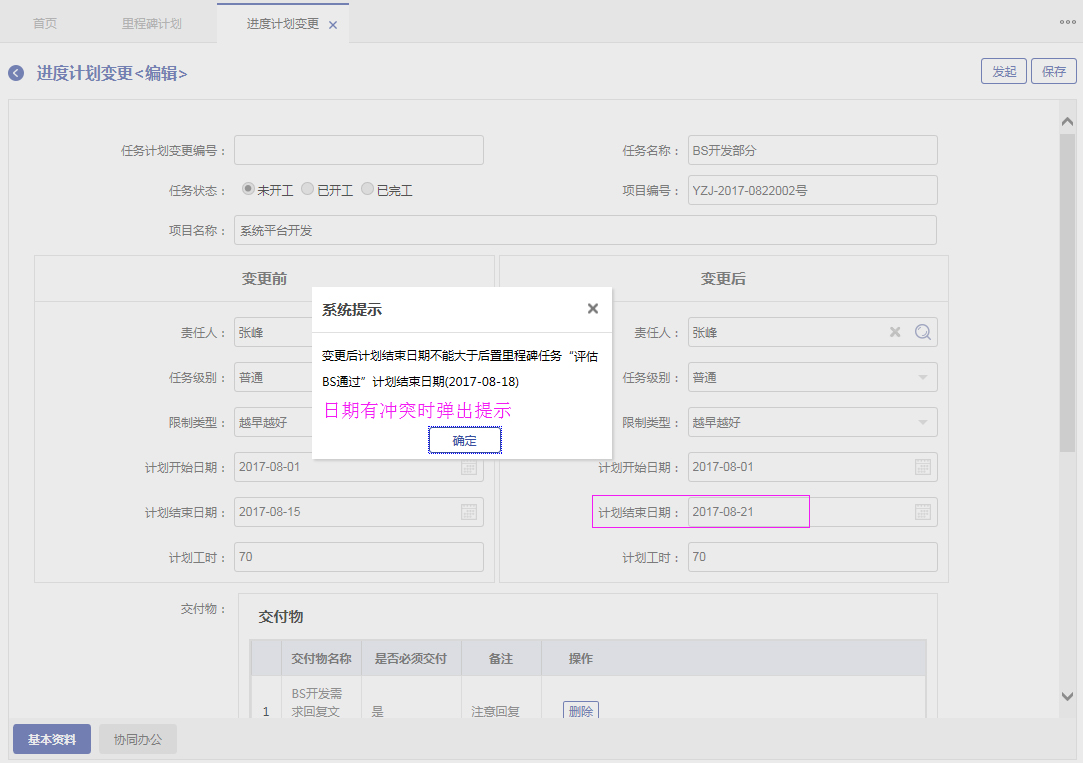Clear the 变更后 责任人 field with X icon

[x=895, y=332]
